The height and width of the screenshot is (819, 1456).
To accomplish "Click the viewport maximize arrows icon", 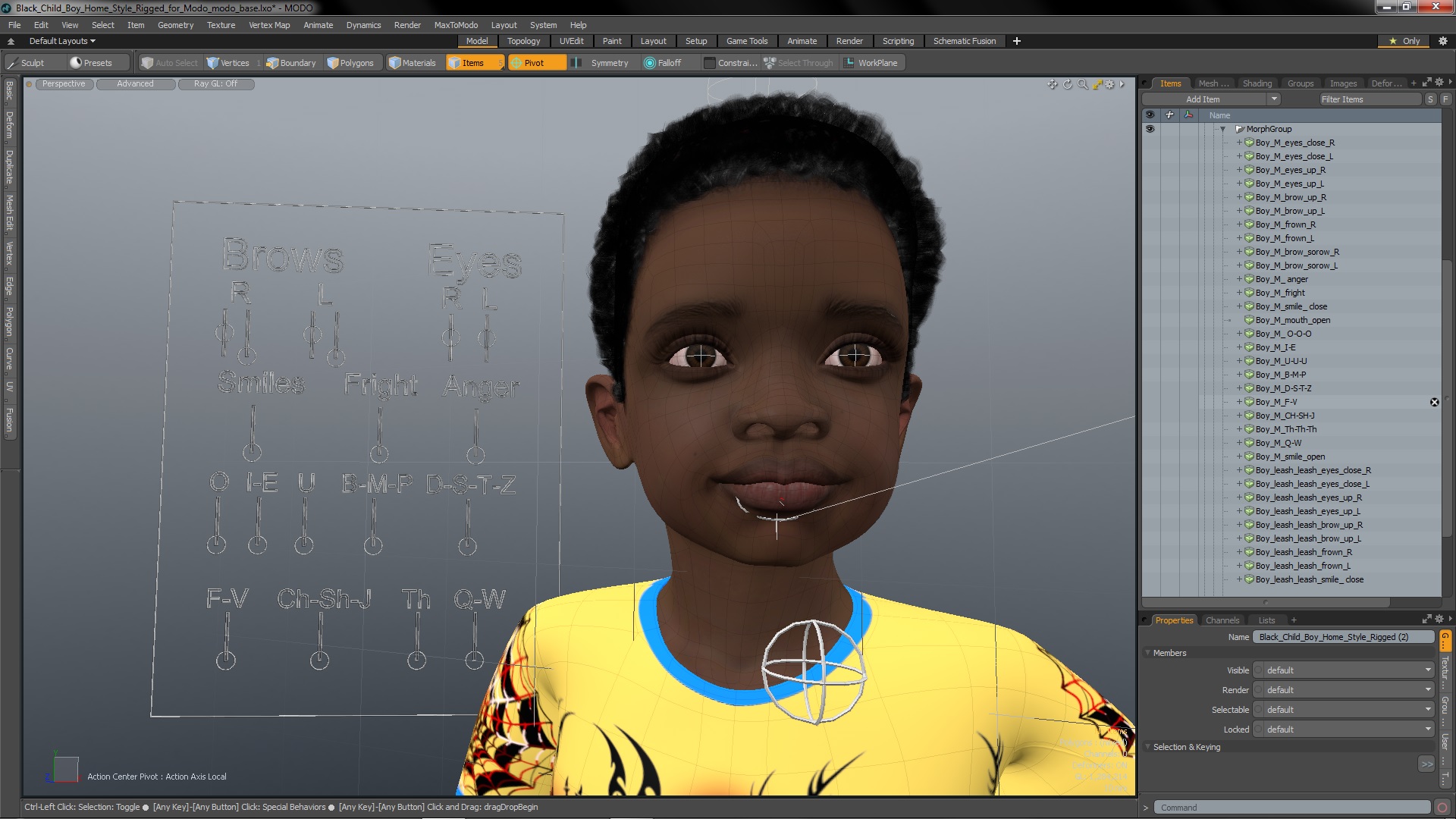I will [x=1097, y=84].
